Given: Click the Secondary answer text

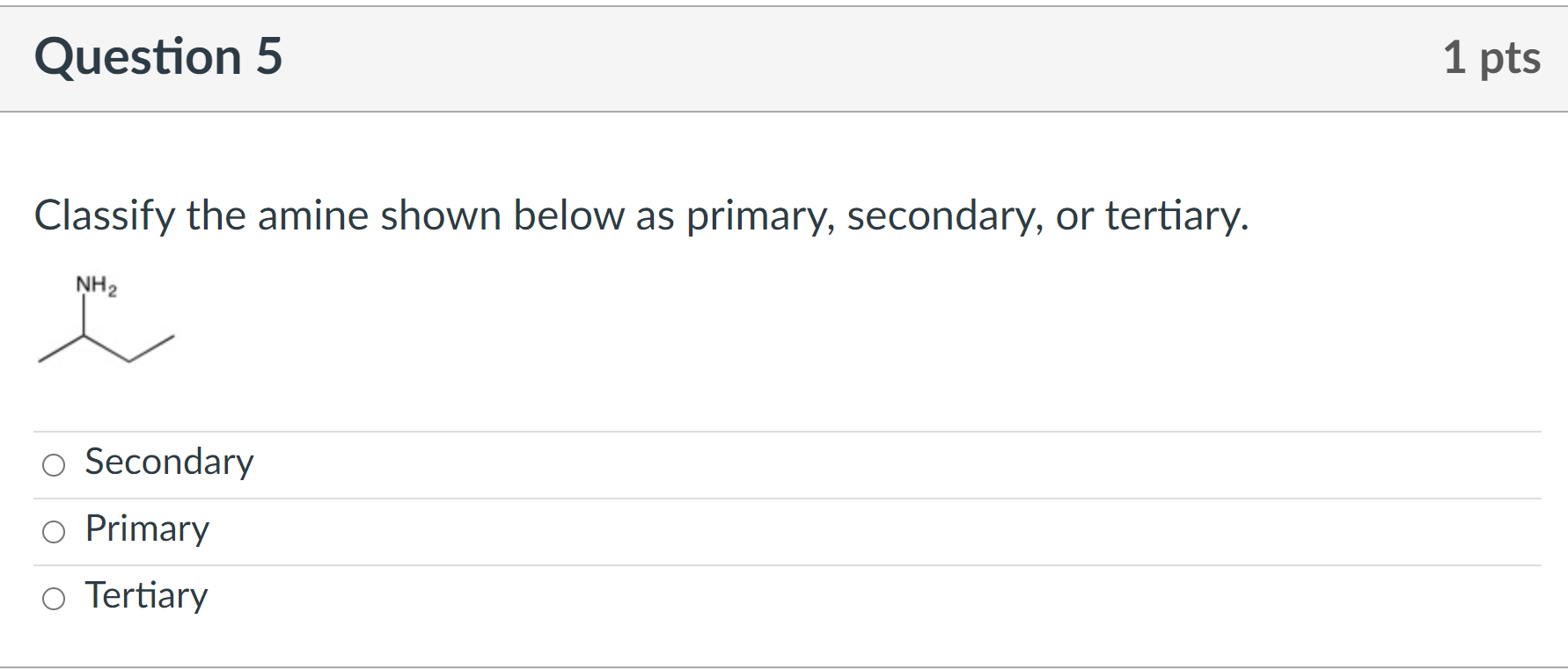Looking at the screenshot, I should click(168, 462).
